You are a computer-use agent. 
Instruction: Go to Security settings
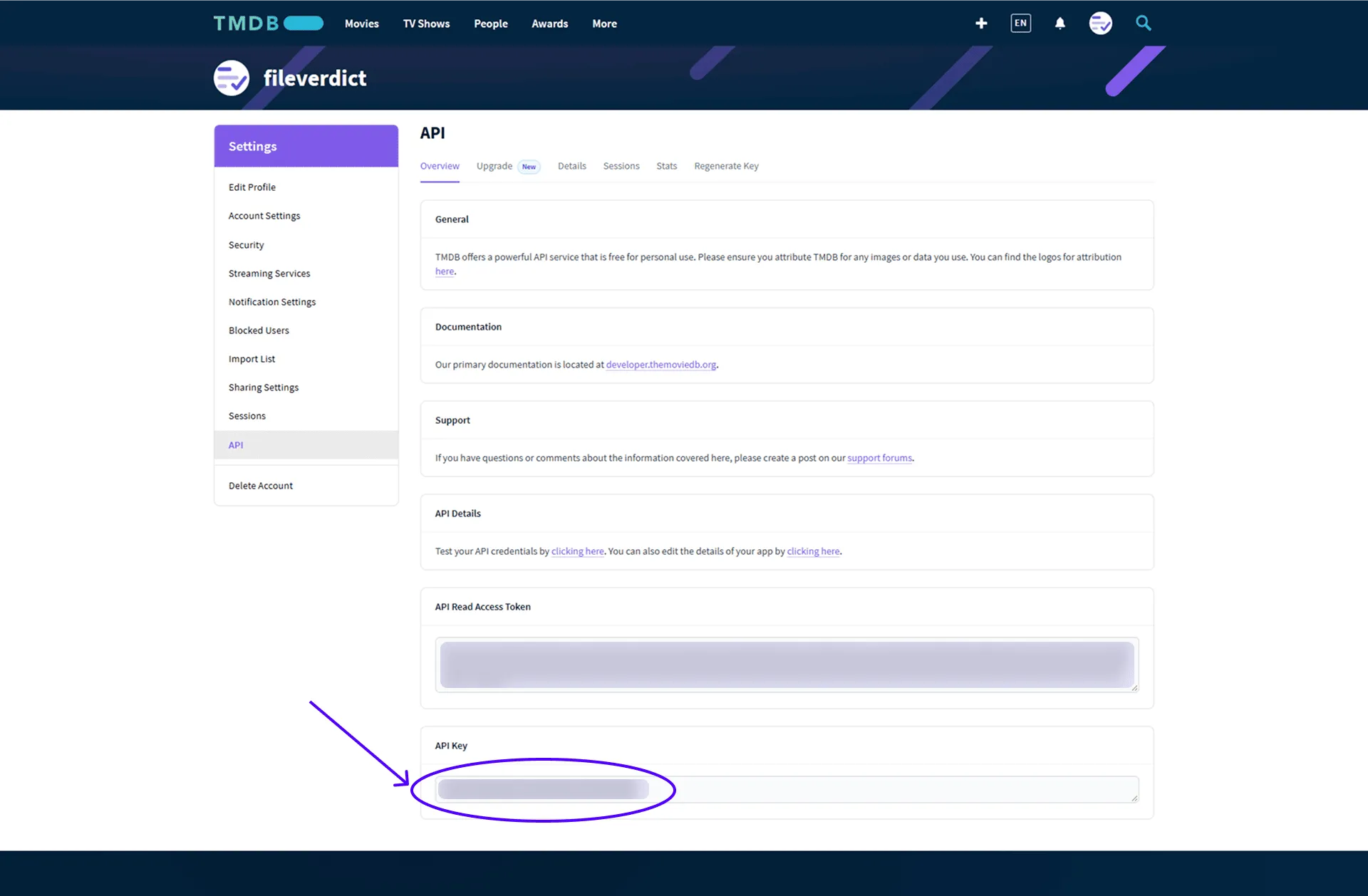coord(246,245)
